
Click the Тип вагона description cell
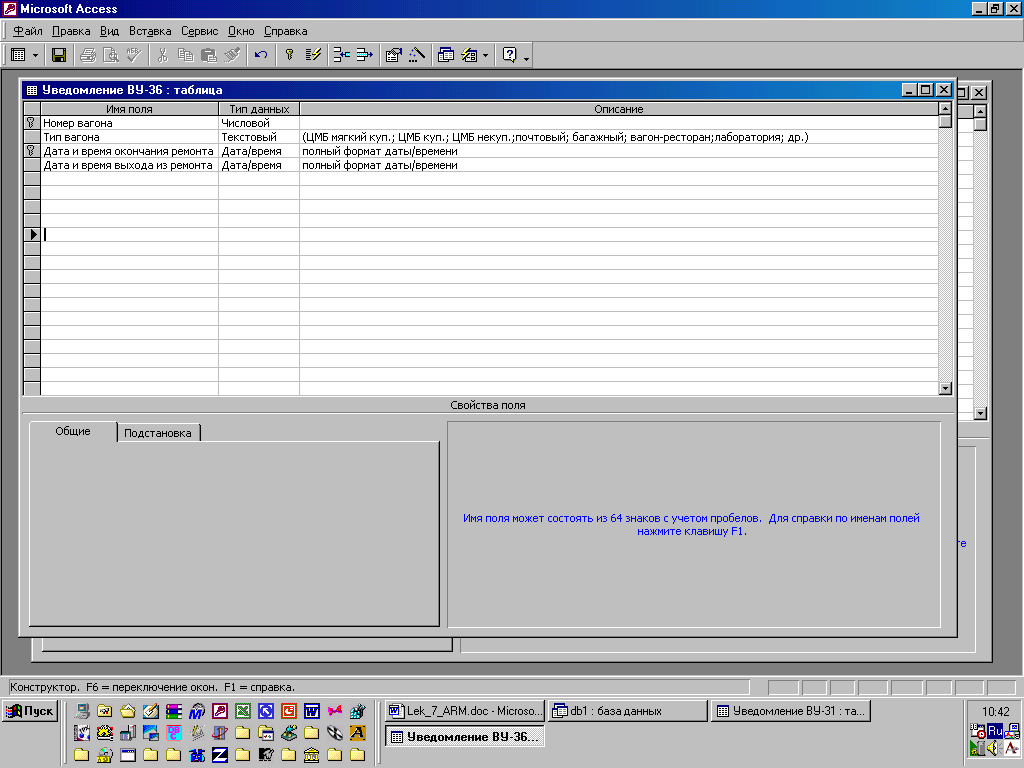618,137
